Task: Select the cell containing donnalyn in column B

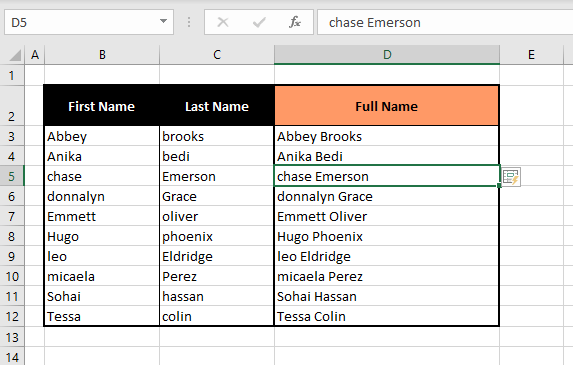Action: 102,197
